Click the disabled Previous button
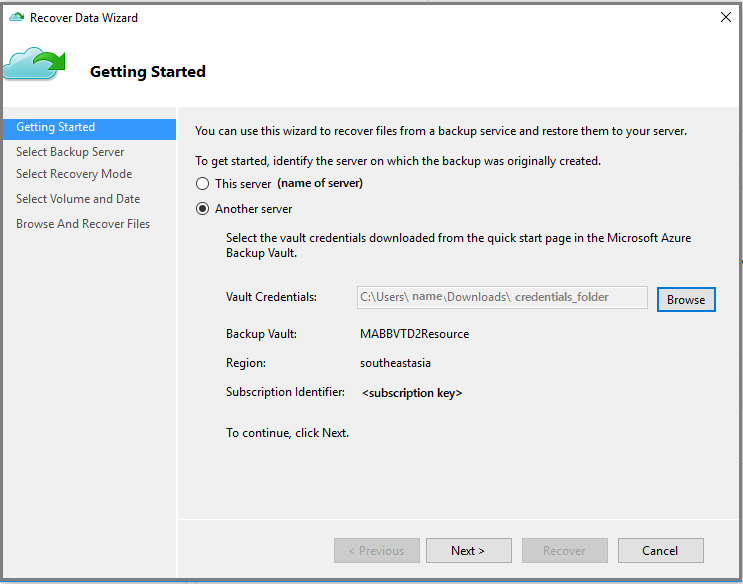The height and width of the screenshot is (584, 743). click(377, 550)
